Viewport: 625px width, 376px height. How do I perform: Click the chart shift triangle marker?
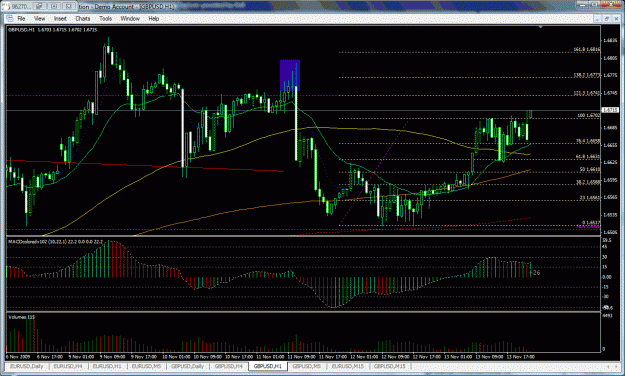[x=540, y=27]
